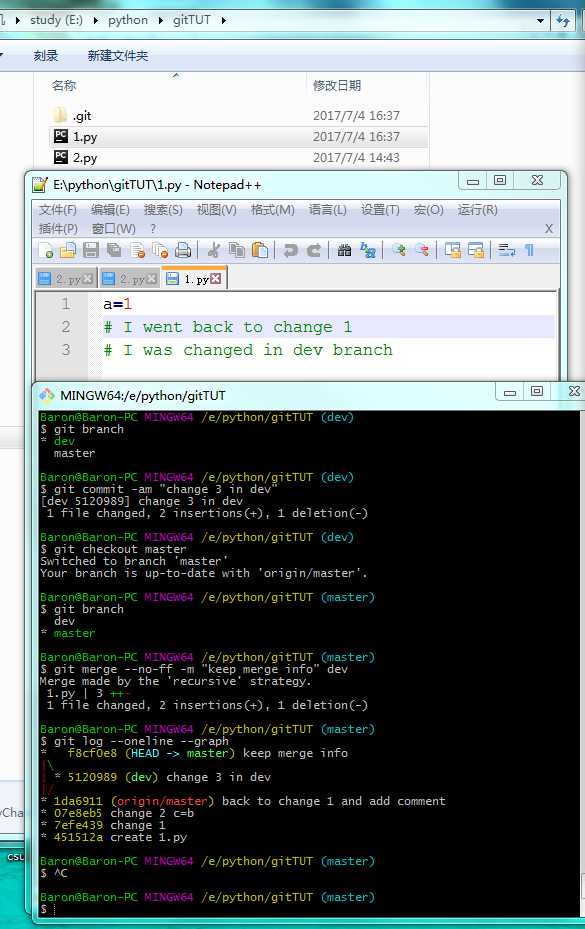
Task: Click the Copy icon in Notepad++ toolbar
Action: click(237, 250)
